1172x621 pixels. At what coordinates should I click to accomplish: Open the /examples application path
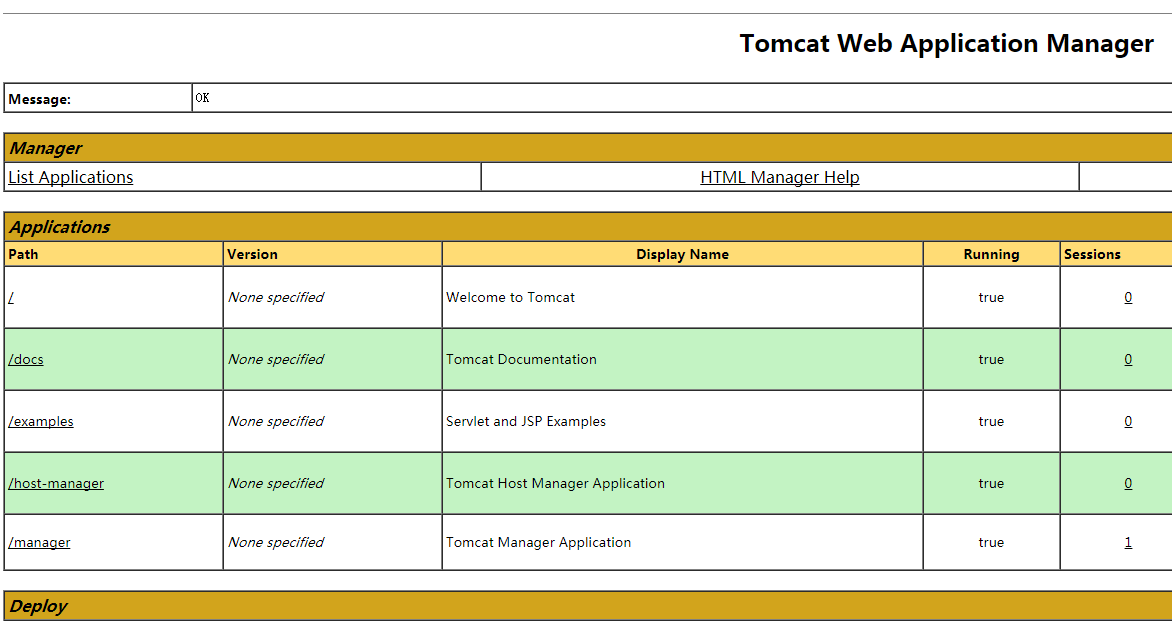pyautogui.click(x=41, y=421)
